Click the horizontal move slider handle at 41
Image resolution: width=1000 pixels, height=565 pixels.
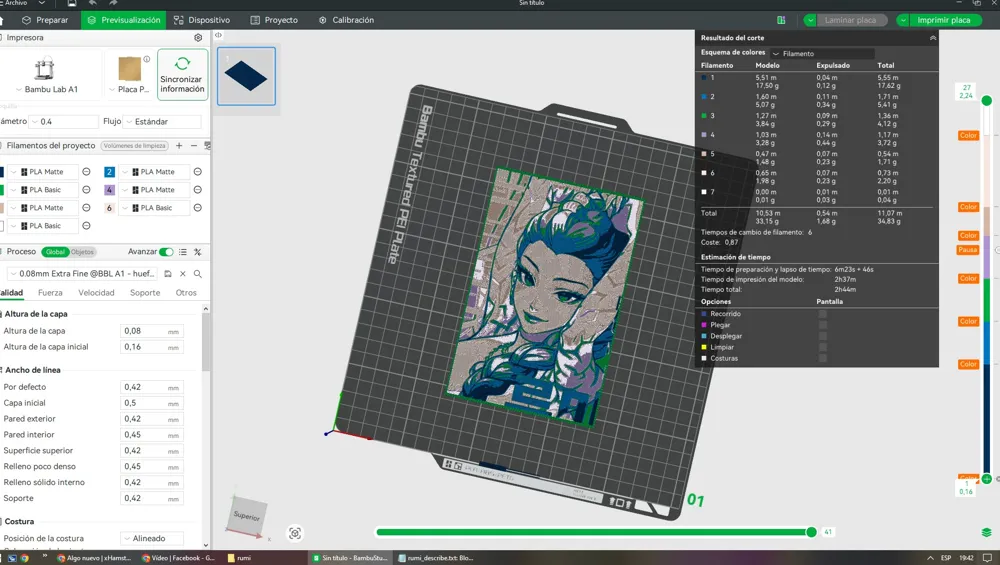[x=811, y=532]
